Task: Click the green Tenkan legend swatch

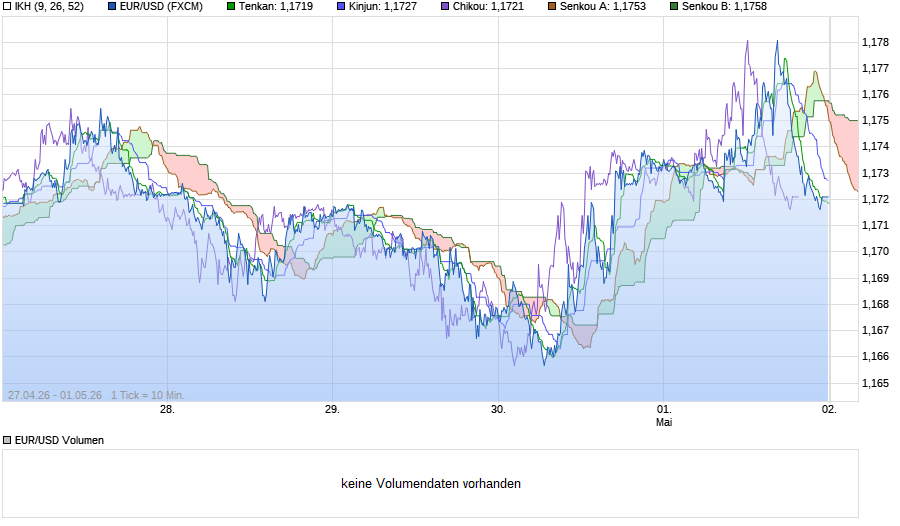Action: tap(231, 6)
